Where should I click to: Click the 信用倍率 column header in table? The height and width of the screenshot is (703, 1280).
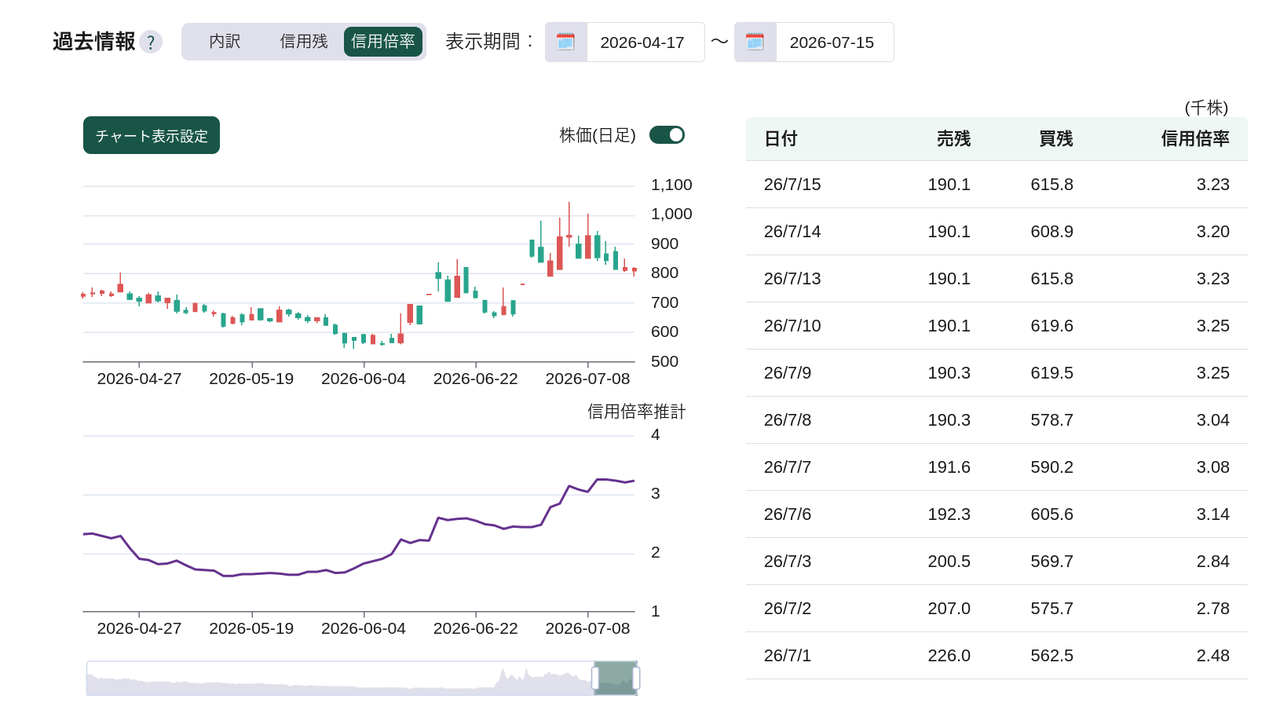1195,139
